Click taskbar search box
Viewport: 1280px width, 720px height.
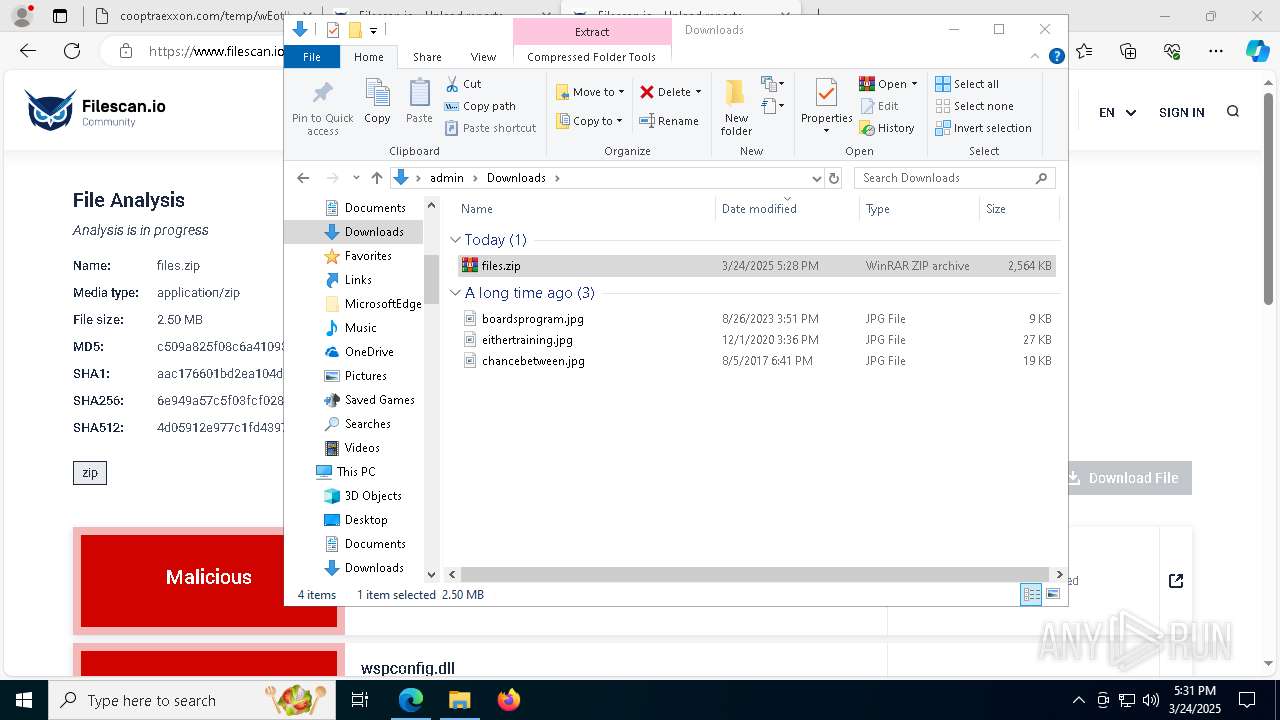[x=192, y=700]
